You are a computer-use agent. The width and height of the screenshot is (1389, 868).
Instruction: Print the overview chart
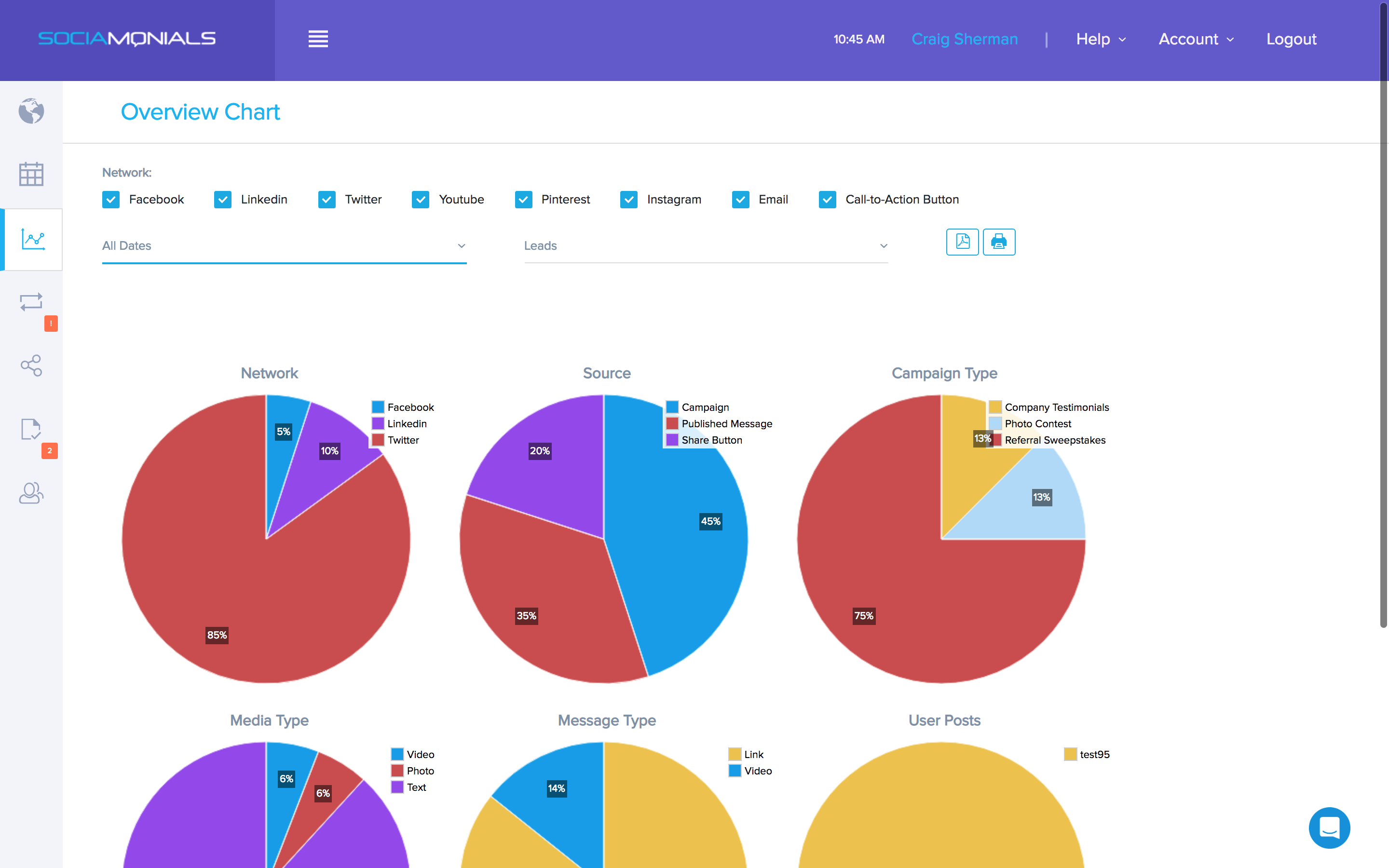[x=999, y=242]
